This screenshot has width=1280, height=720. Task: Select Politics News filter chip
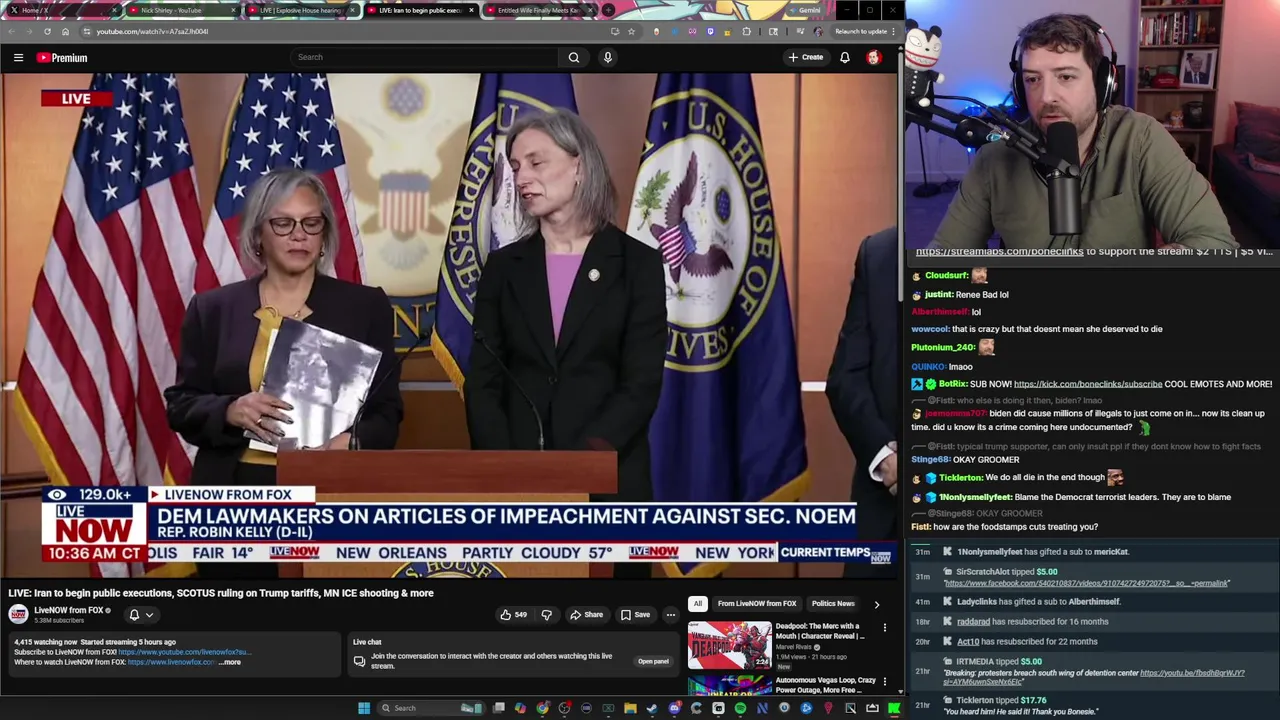[x=833, y=603]
